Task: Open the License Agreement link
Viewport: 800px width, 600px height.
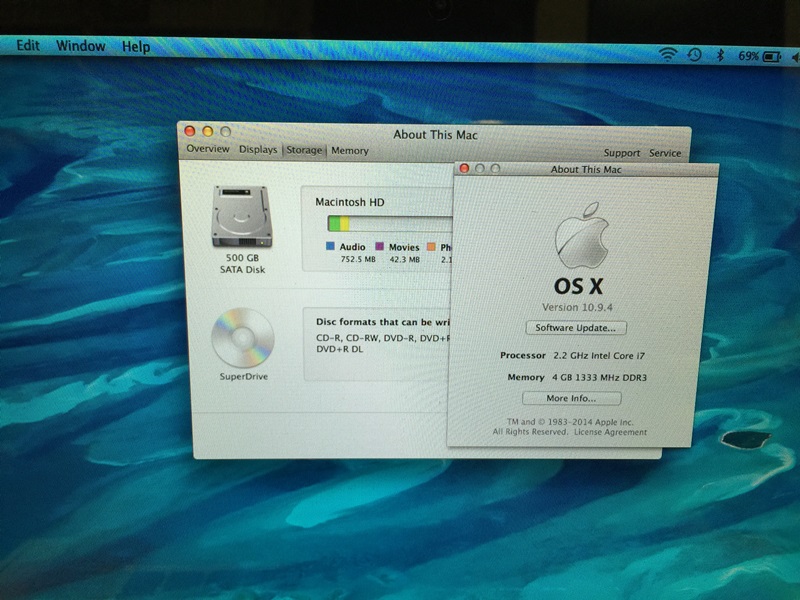Action: click(x=610, y=432)
